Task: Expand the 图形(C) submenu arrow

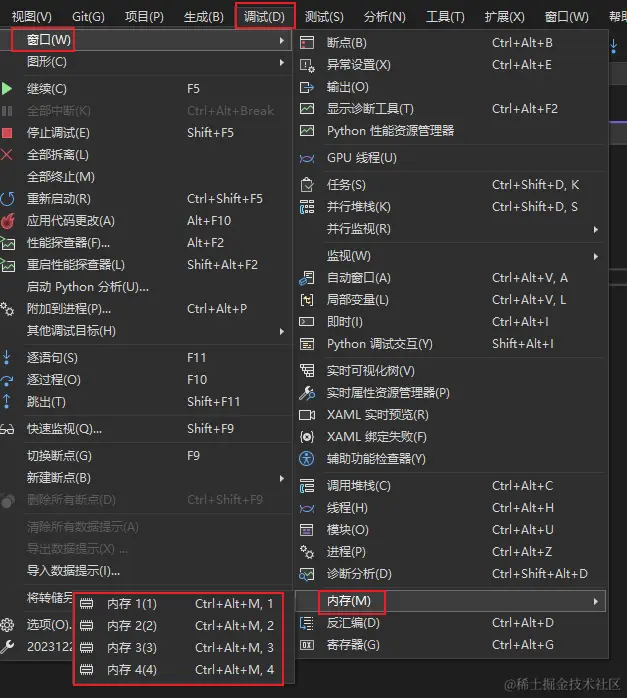Action: [282, 62]
